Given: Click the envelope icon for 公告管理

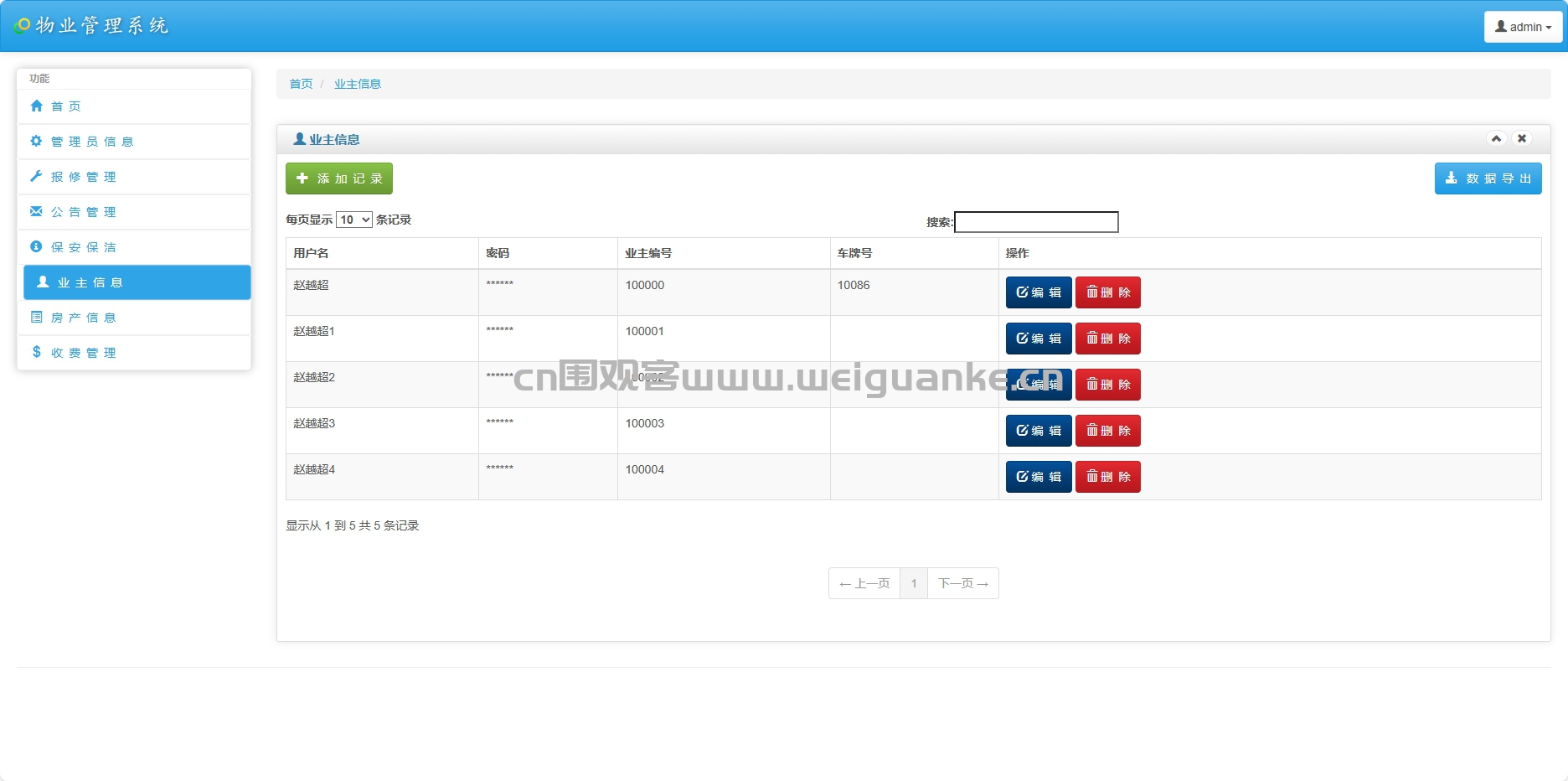Looking at the screenshot, I should point(36,211).
